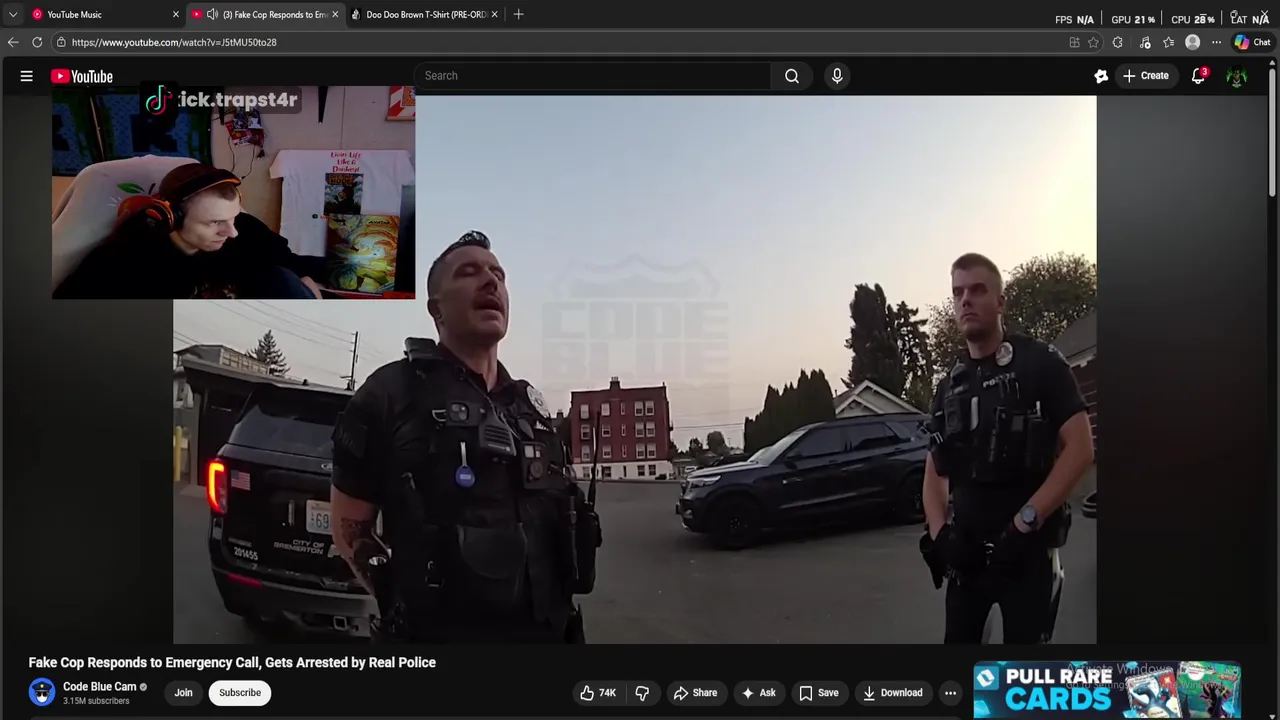
Task: Start voice search with the microphone
Action: pyautogui.click(x=837, y=76)
